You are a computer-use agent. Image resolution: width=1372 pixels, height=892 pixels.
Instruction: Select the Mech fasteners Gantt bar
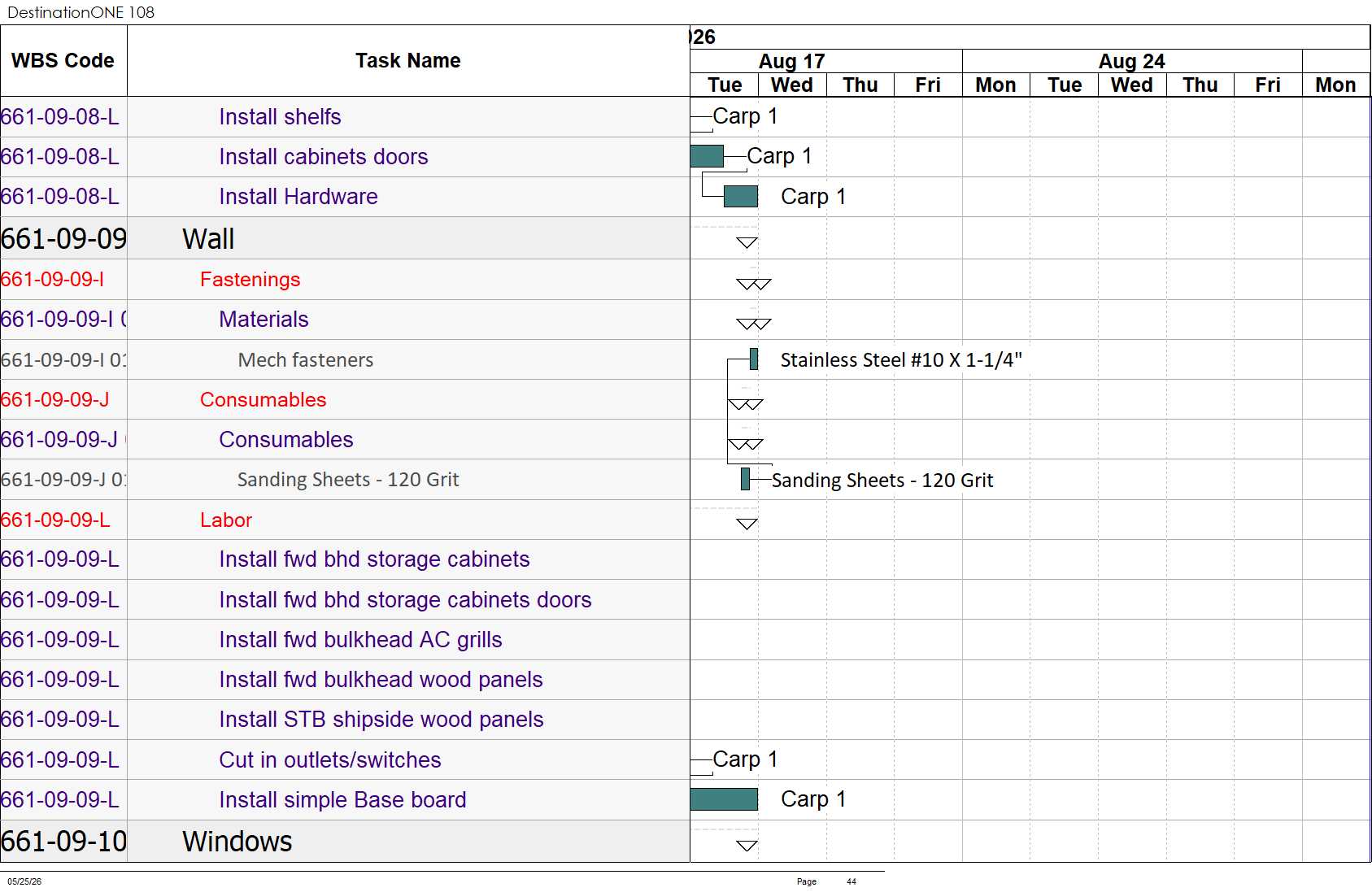point(754,359)
